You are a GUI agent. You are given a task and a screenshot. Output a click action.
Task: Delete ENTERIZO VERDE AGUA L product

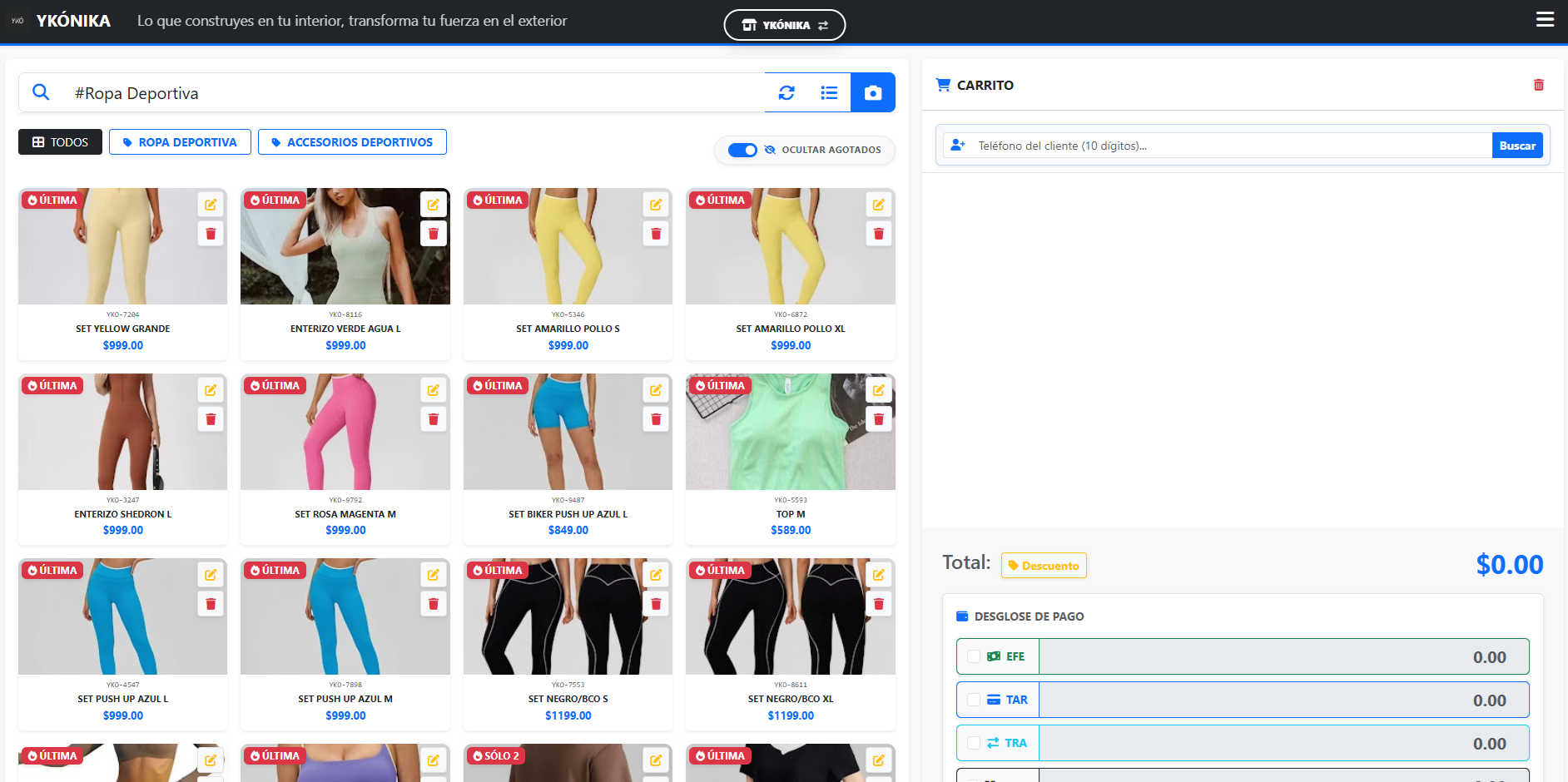point(434,234)
